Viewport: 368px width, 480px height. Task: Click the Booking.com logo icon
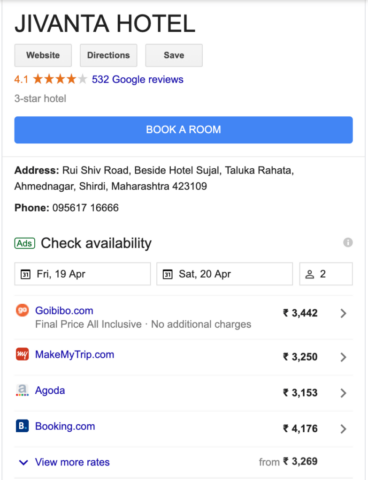tap(22, 426)
